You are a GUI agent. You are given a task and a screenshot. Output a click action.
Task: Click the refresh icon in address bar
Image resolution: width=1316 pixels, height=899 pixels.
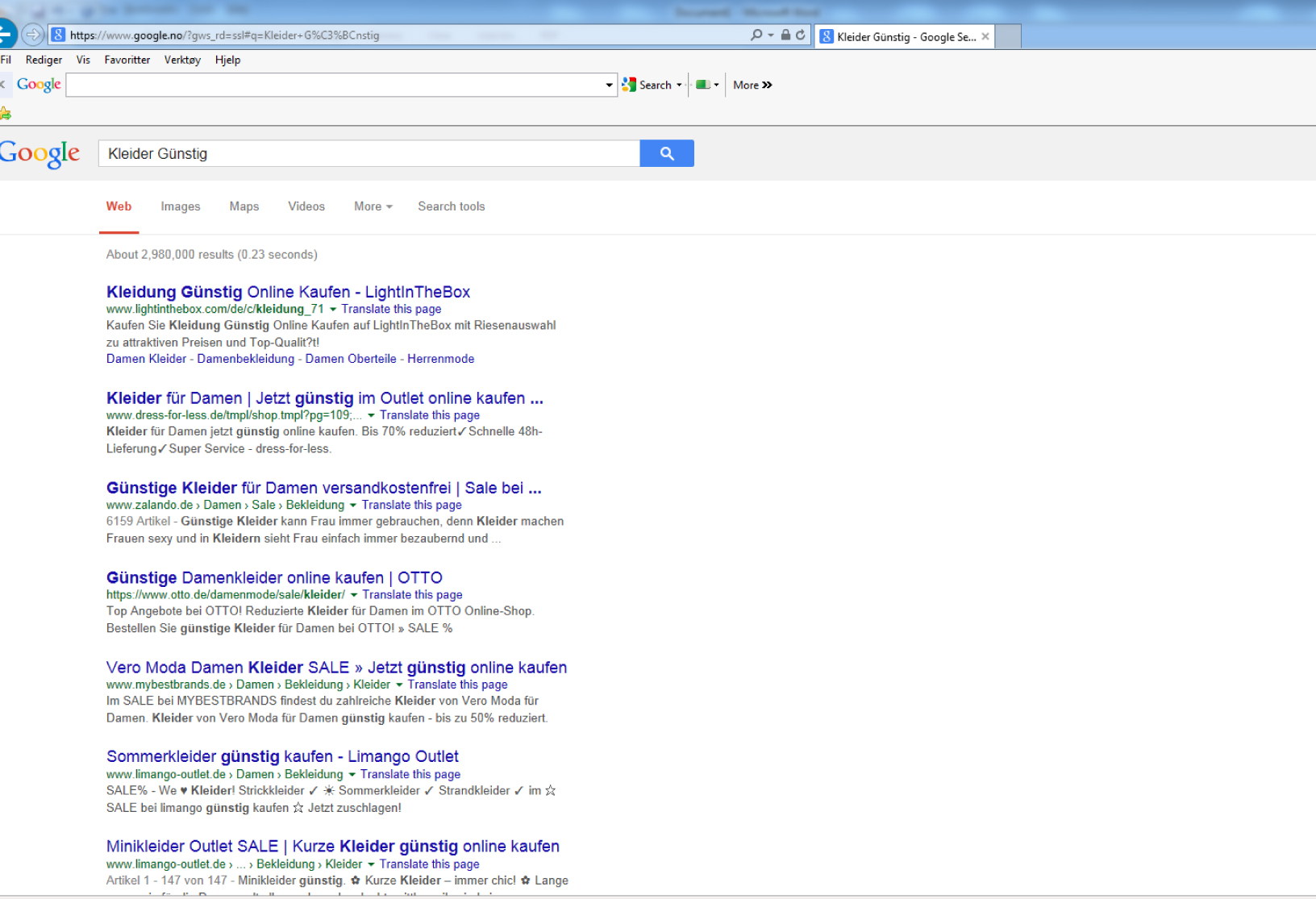pyautogui.click(x=800, y=35)
